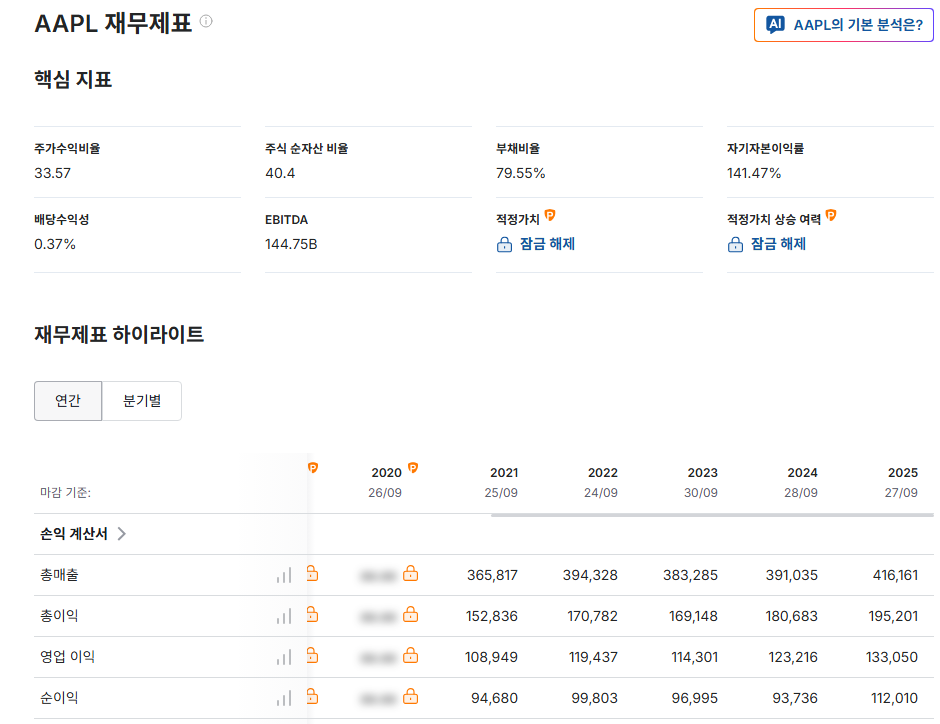The width and height of the screenshot is (940, 724).
Task: Open the AAPL의 기본 분석은? AI button
Action: click(x=843, y=25)
